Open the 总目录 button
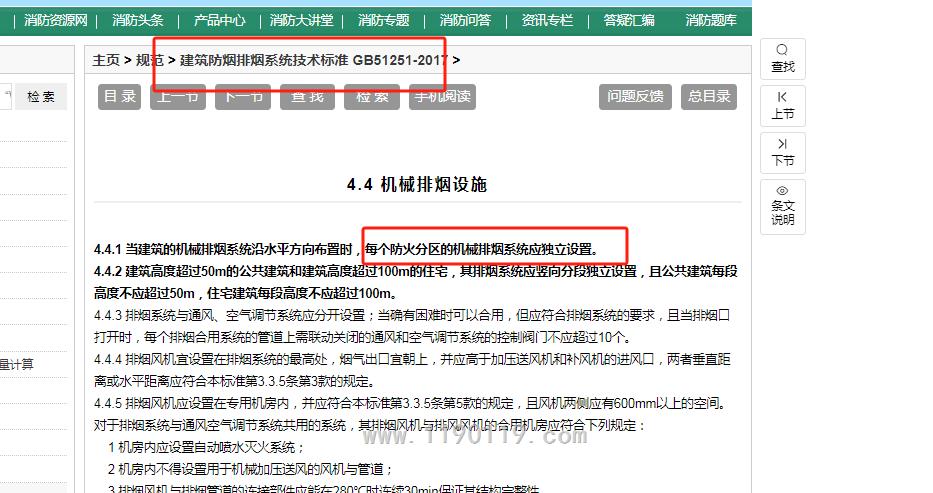The width and height of the screenshot is (933, 493). tap(709, 96)
